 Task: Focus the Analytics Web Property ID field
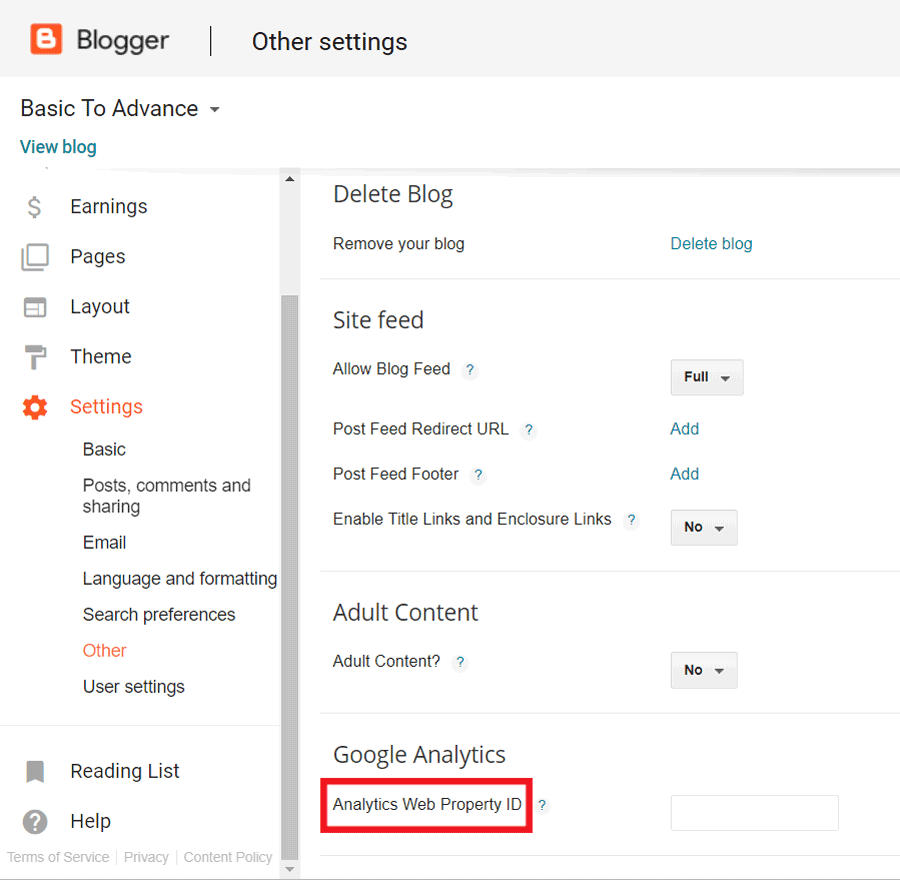coord(754,813)
